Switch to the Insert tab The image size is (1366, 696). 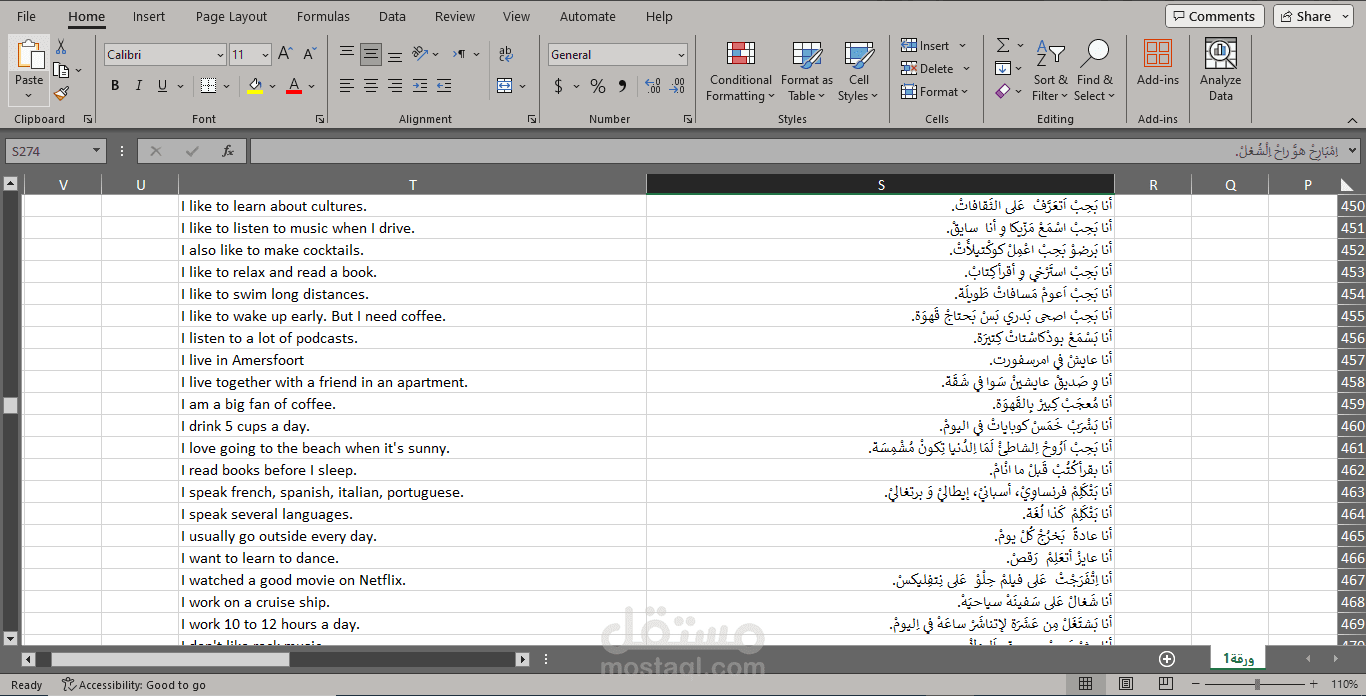149,16
